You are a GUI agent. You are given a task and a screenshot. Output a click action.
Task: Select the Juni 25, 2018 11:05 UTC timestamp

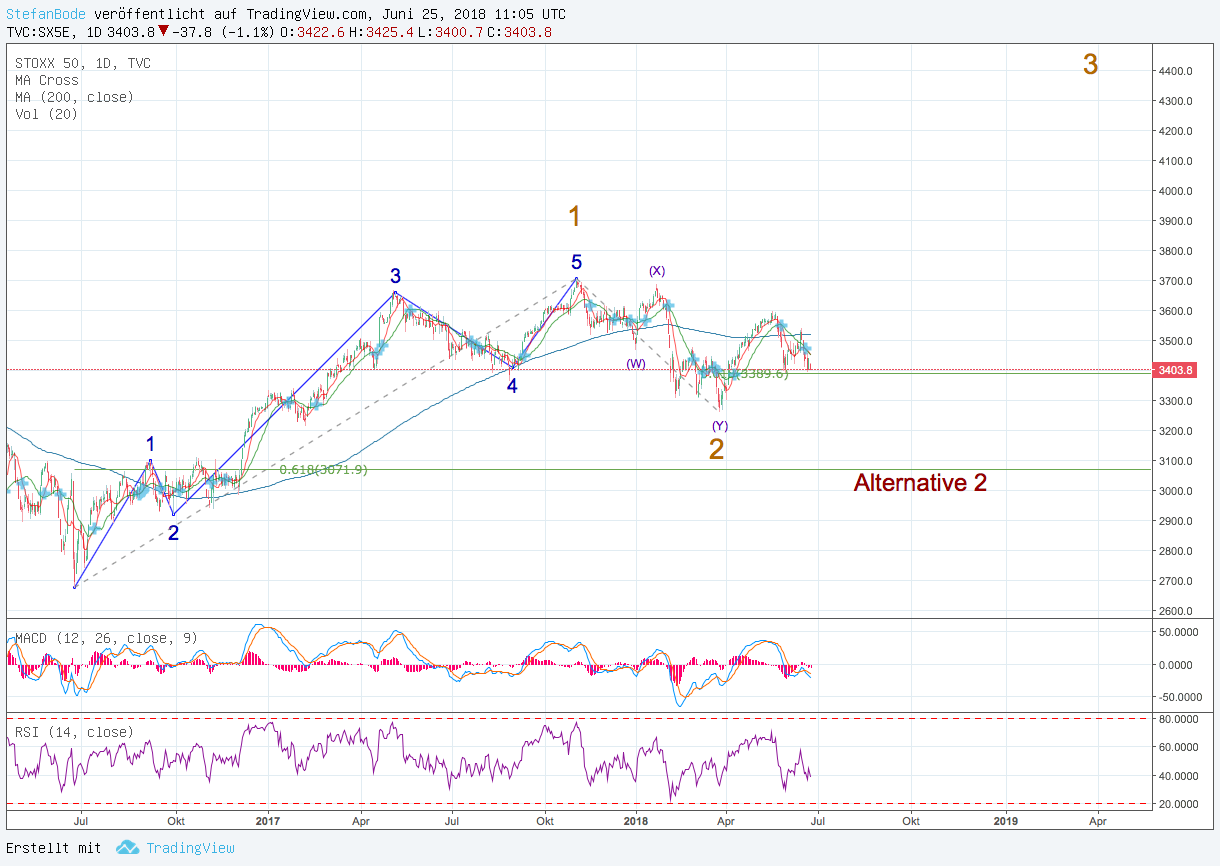(x=473, y=14)
